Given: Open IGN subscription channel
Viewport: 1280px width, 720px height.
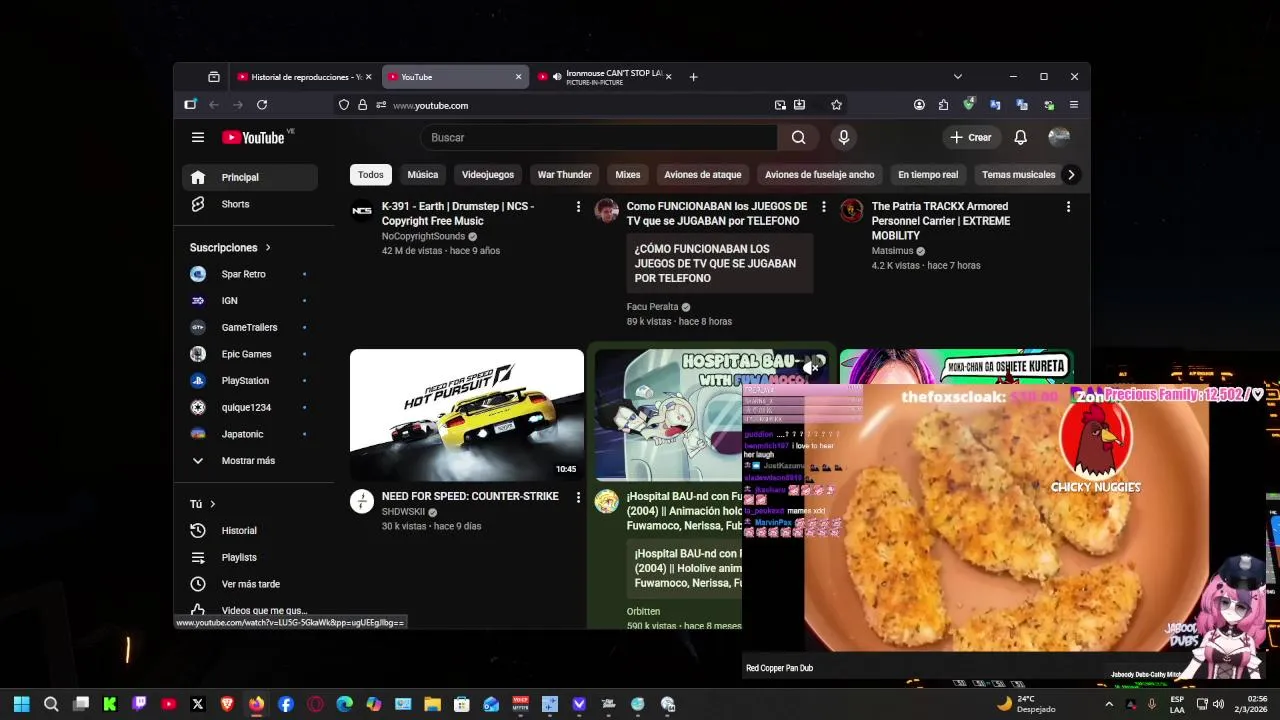Looking at the screenshot, I should pos(250,301).
